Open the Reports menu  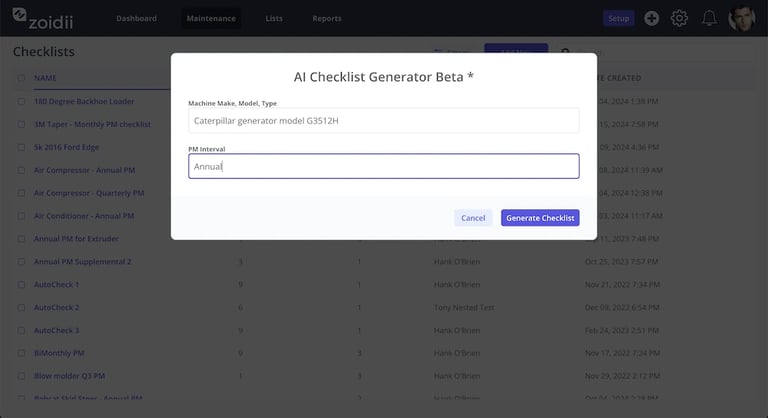tap(327, 19)
